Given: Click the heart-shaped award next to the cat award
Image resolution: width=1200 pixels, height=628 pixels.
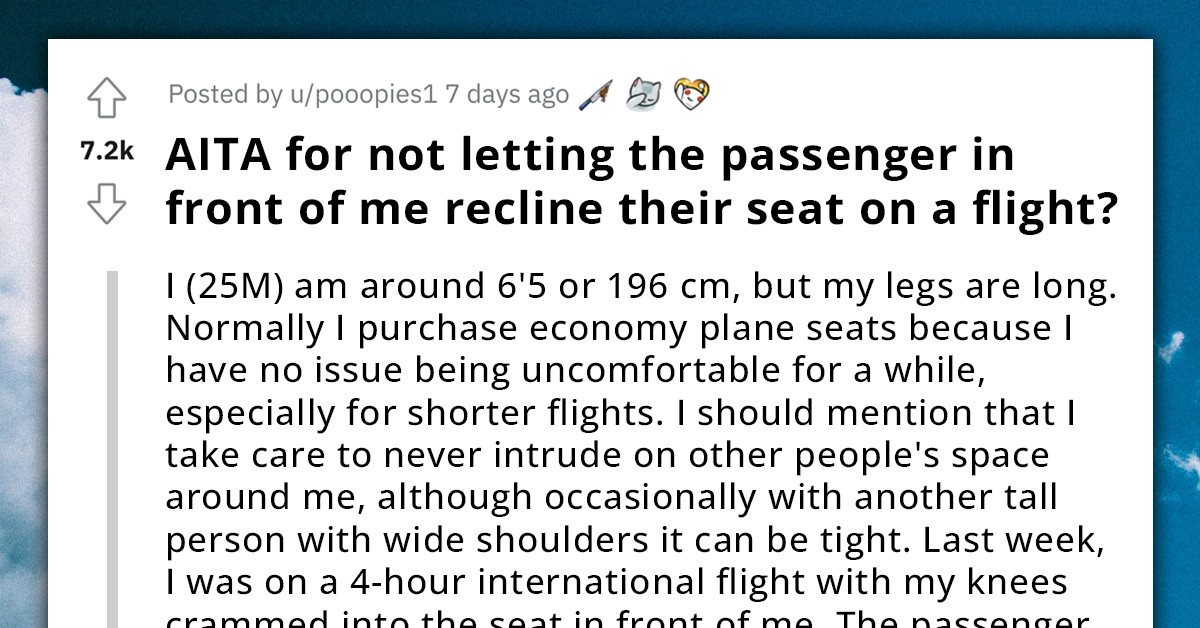Looking at the screenshot, I should (693, 92).
